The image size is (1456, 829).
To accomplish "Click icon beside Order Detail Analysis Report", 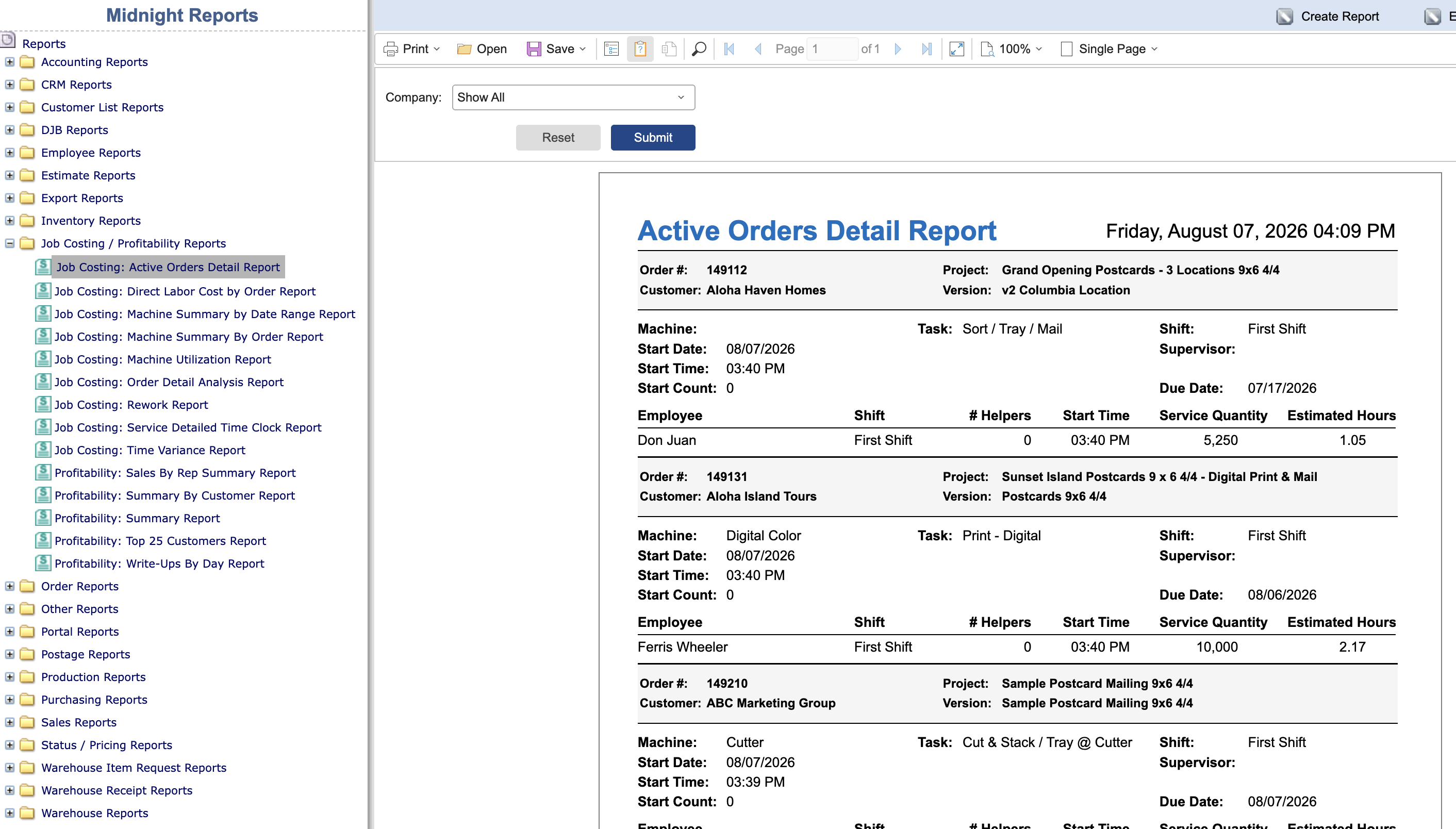I will pos(43,382).
